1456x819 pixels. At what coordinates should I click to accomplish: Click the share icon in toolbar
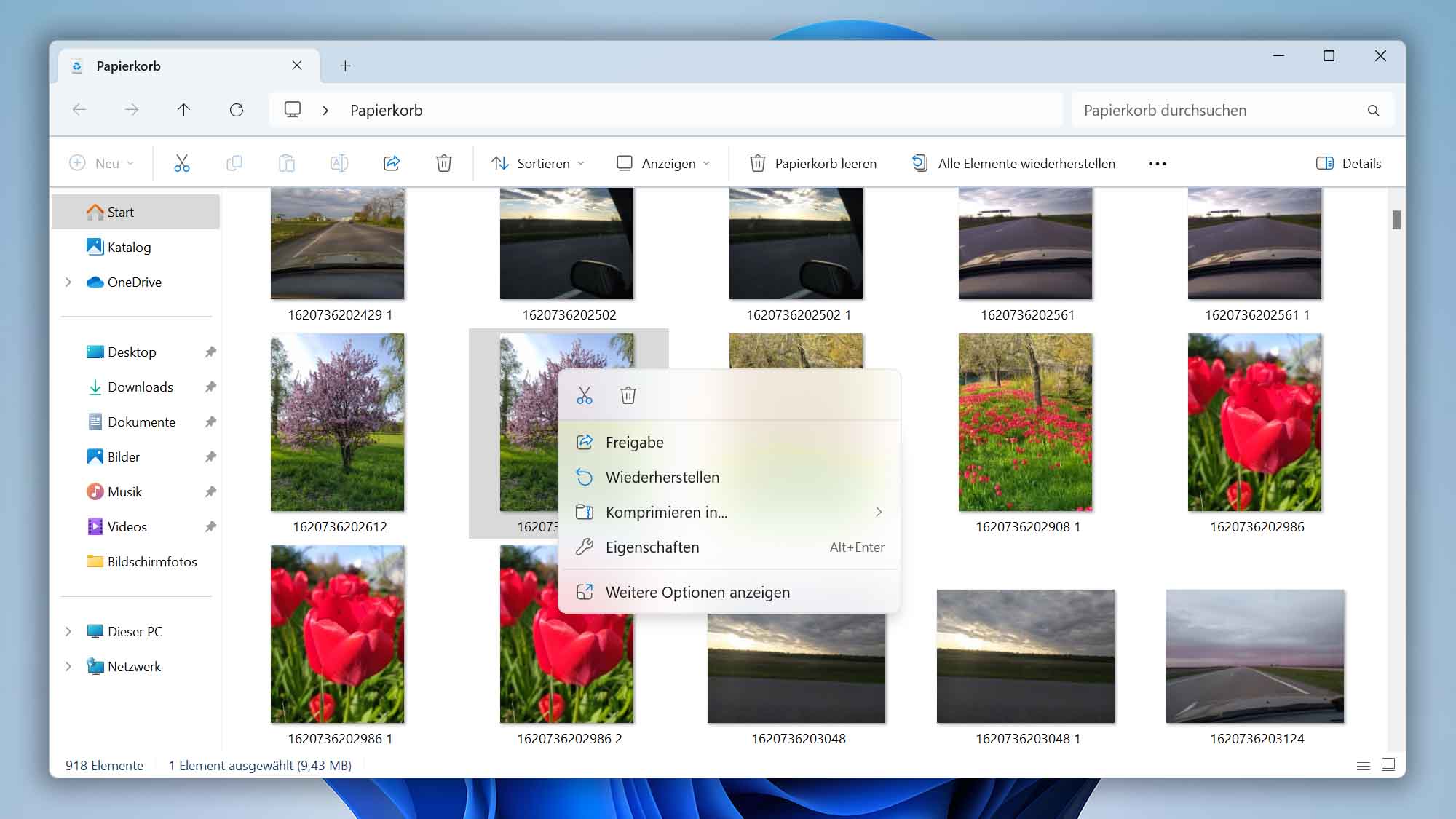pos(391,163)
